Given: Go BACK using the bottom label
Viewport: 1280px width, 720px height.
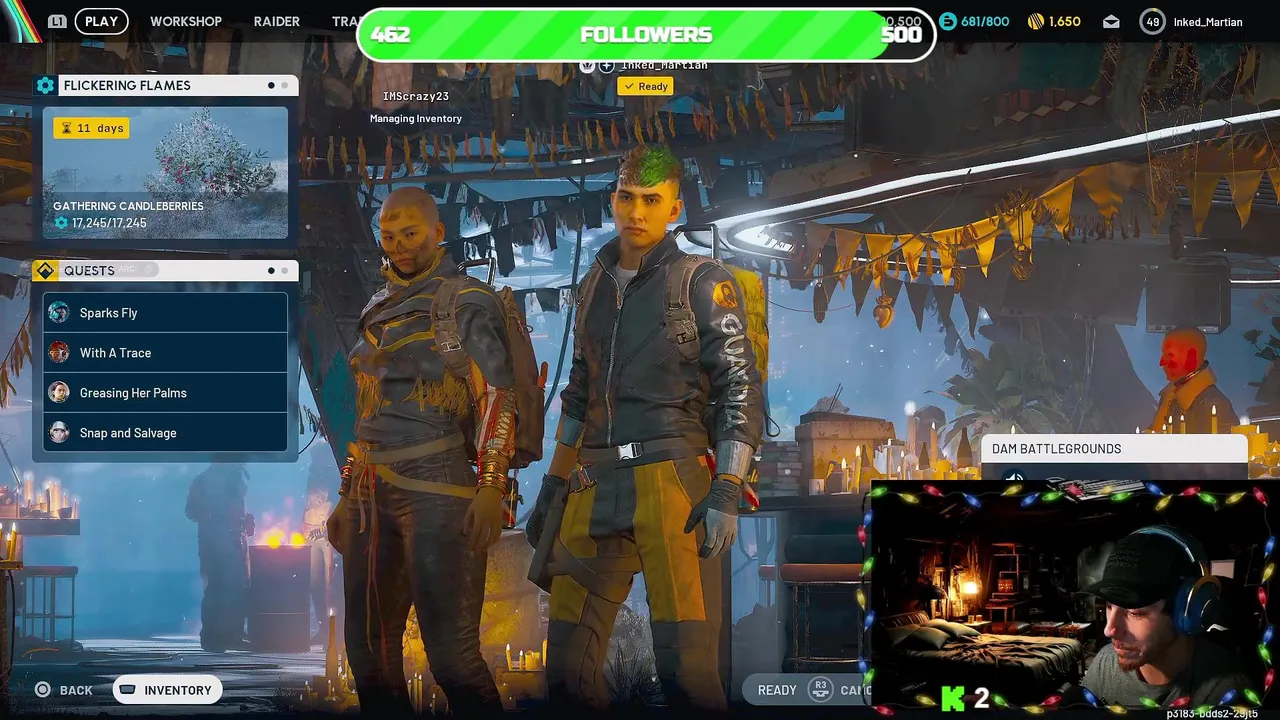Looking at the screenshot, I should click(x=76, y=690).
